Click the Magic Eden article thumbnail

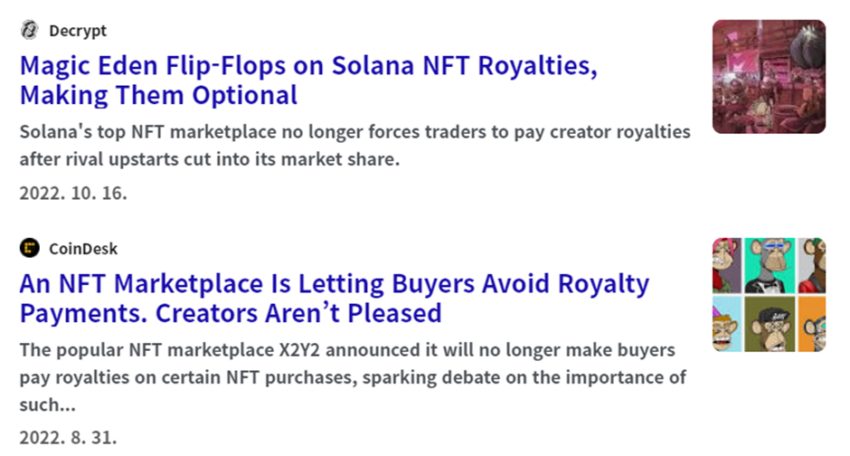[769, 76]
